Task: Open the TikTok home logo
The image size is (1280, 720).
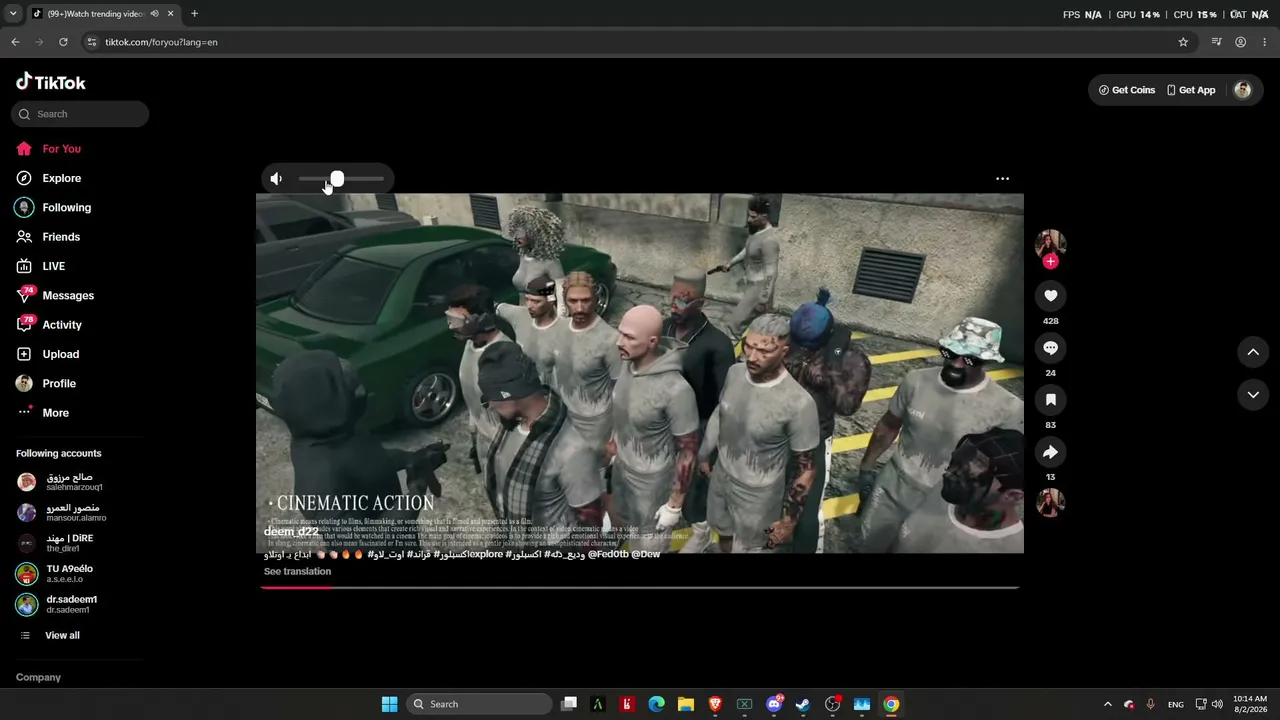Action: [x=51, y=82]
